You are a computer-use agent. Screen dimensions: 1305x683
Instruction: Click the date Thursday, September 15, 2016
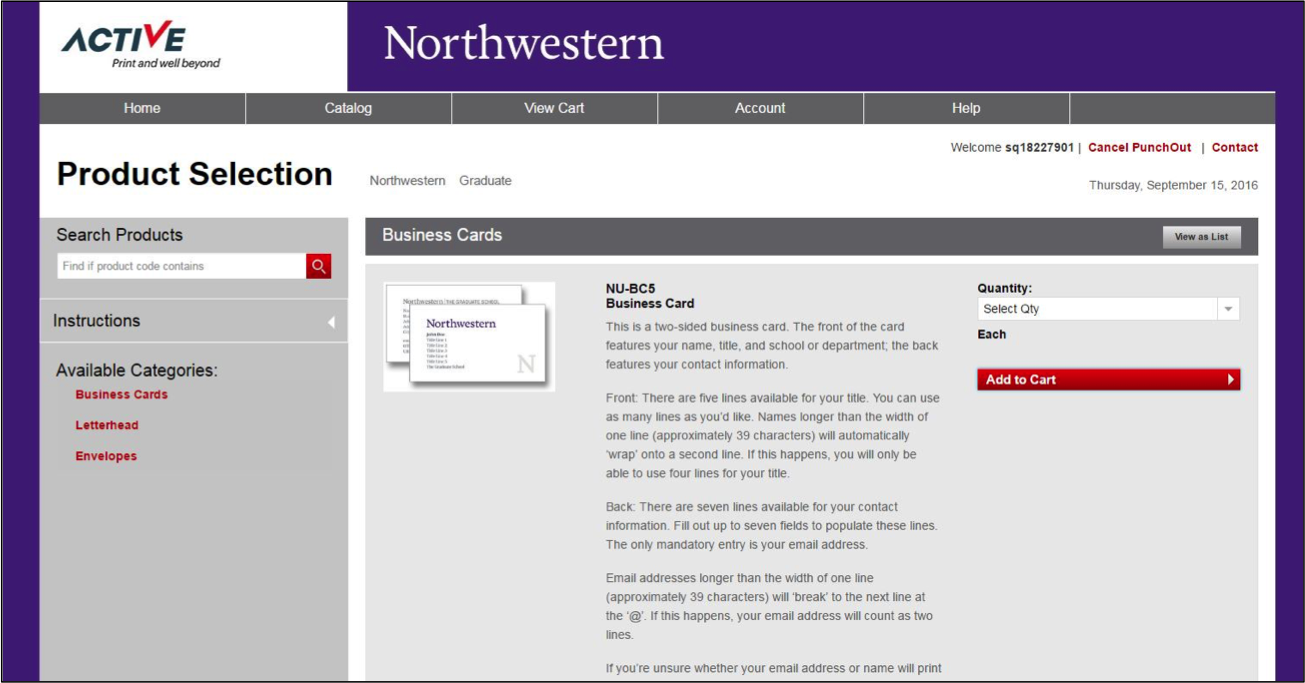[x=1173, y=185]
